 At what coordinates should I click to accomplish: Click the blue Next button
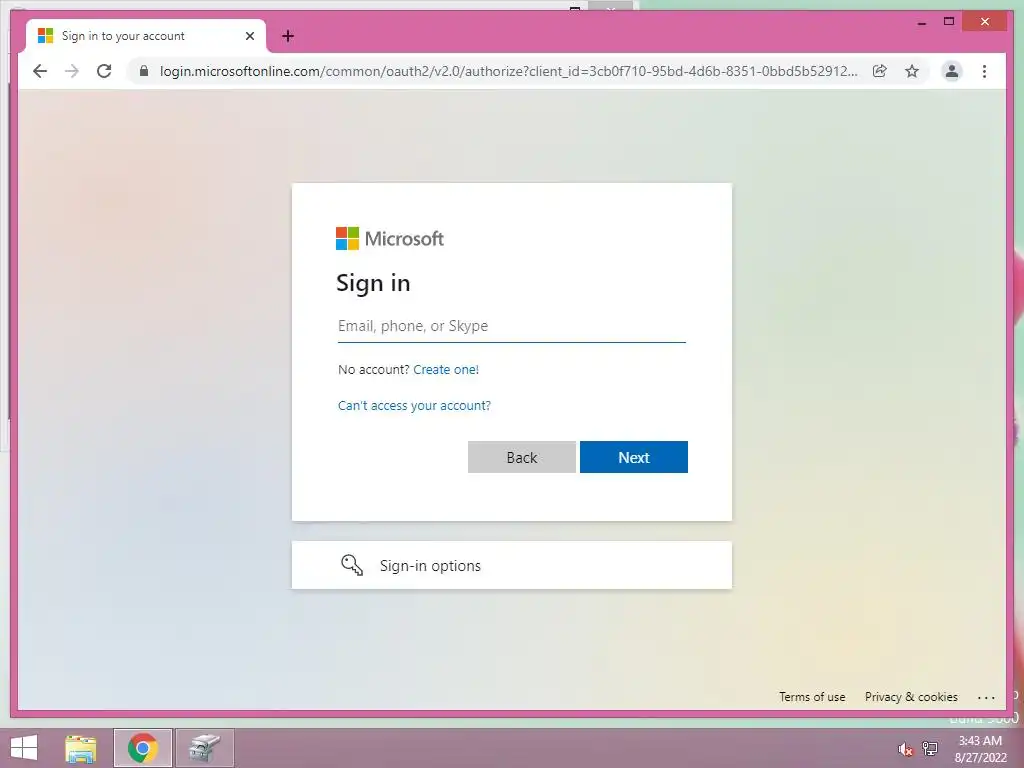633,457
